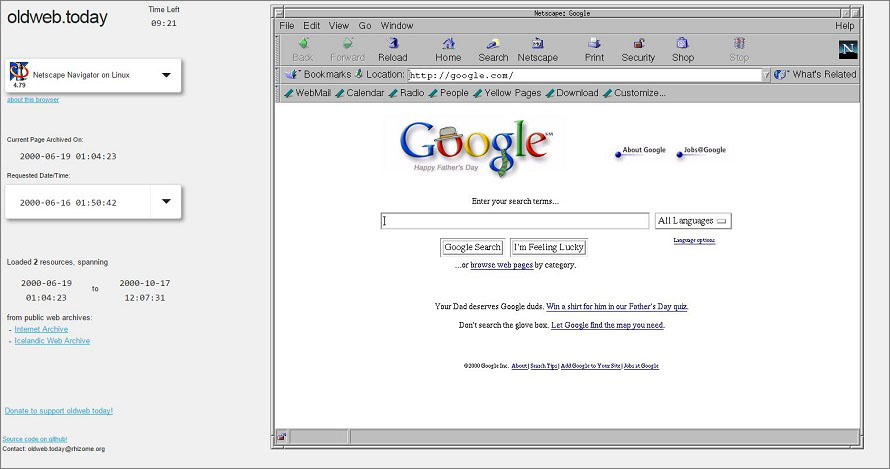The width and height of the screenshot is (890, 469).
Task: Expand the Requested Date/Time dropdown arrow
Action: [x=166, y=202]
